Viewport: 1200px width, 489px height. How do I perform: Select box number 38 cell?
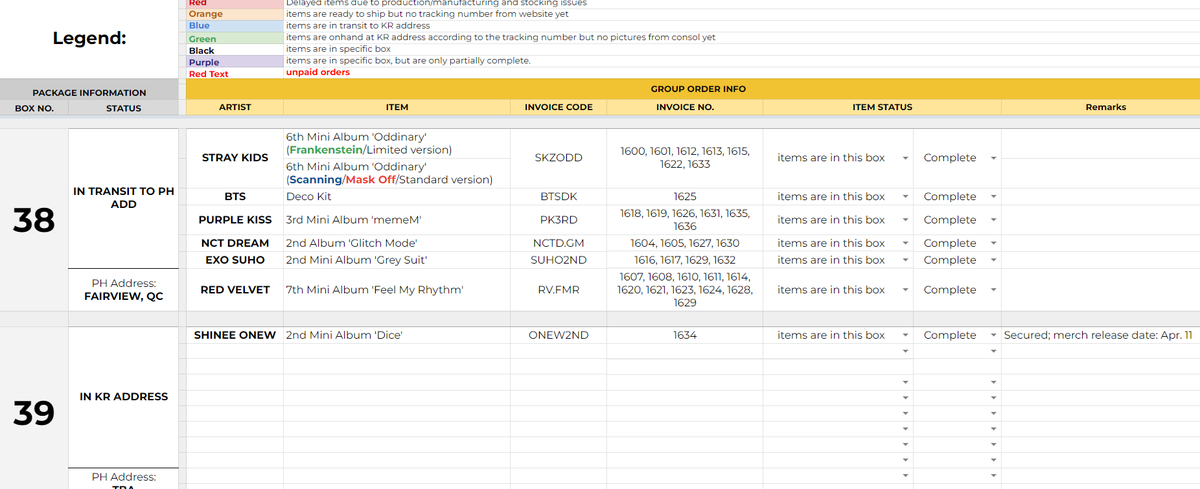pos(34,220)
